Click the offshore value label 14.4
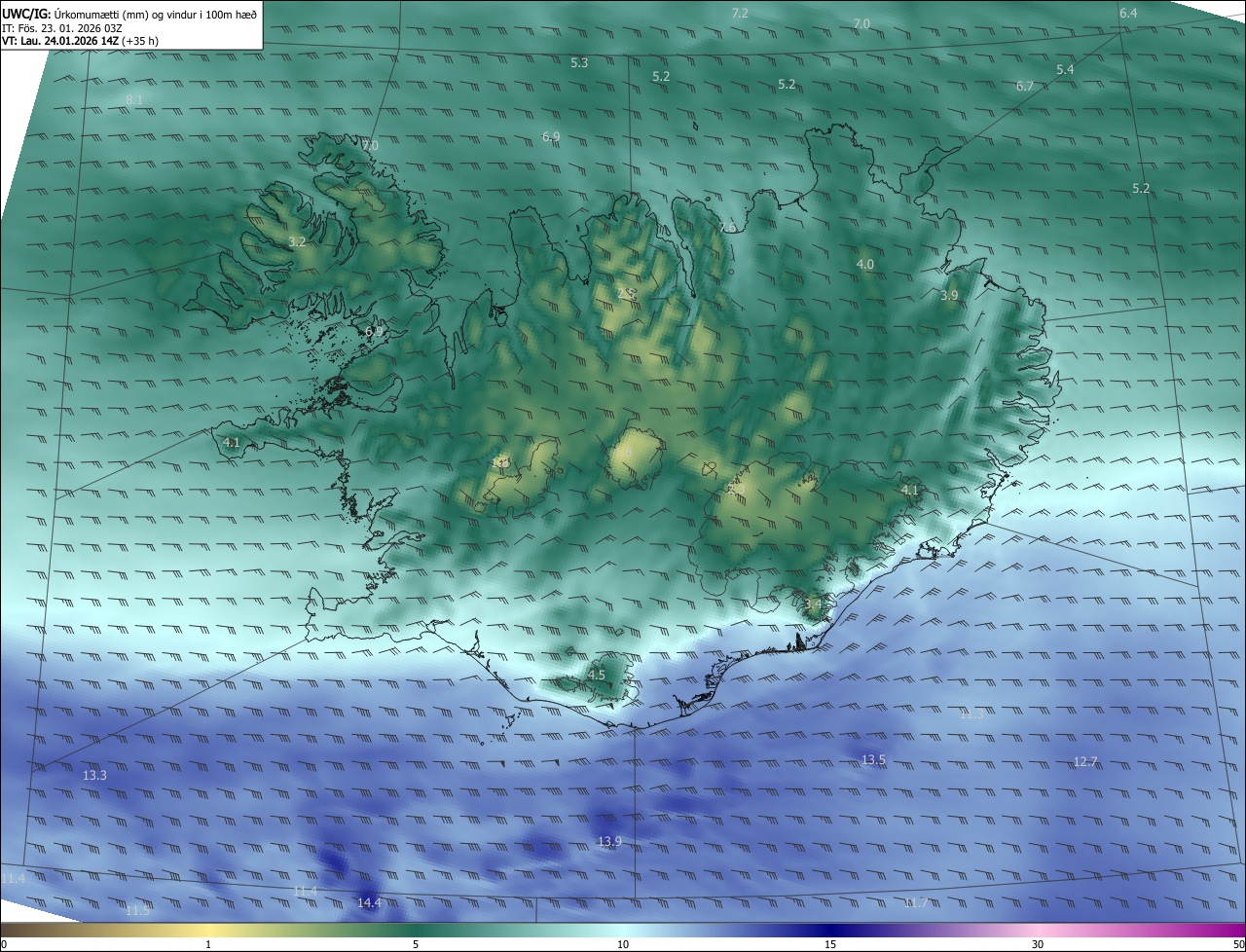 pos(369,903)
